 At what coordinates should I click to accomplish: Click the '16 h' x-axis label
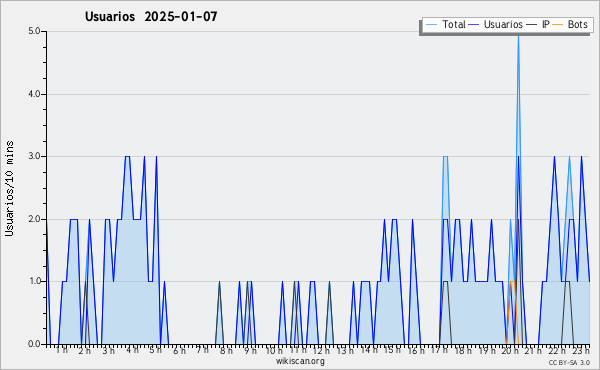416,350
